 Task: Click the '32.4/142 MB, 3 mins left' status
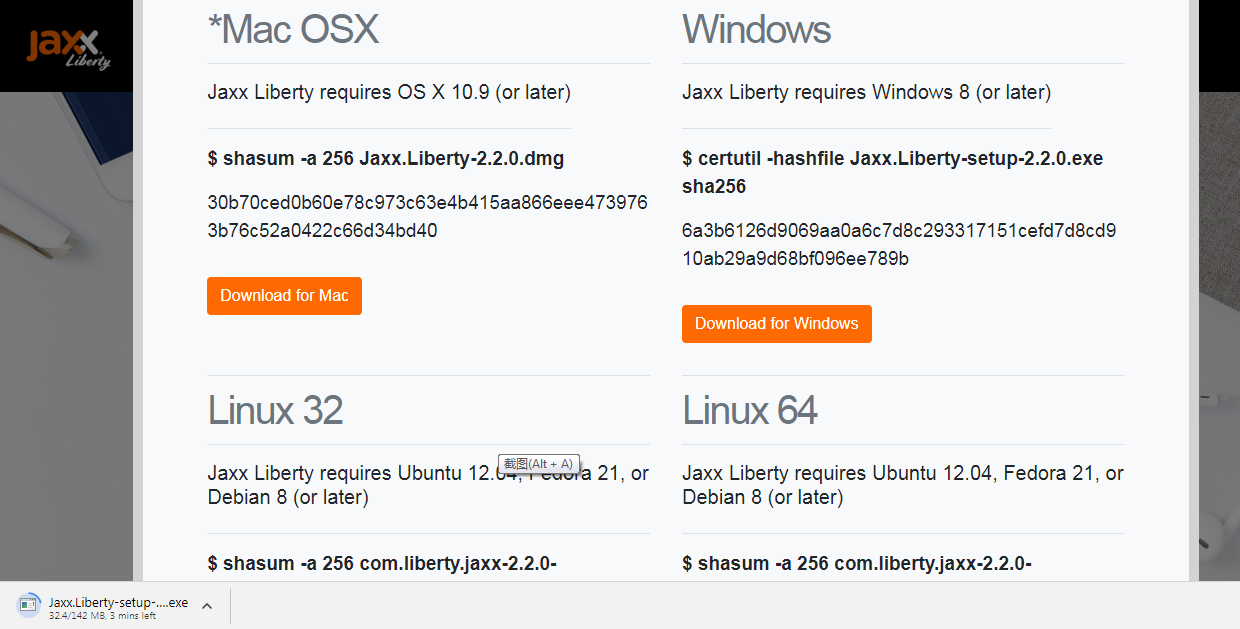tap(103, 616)
